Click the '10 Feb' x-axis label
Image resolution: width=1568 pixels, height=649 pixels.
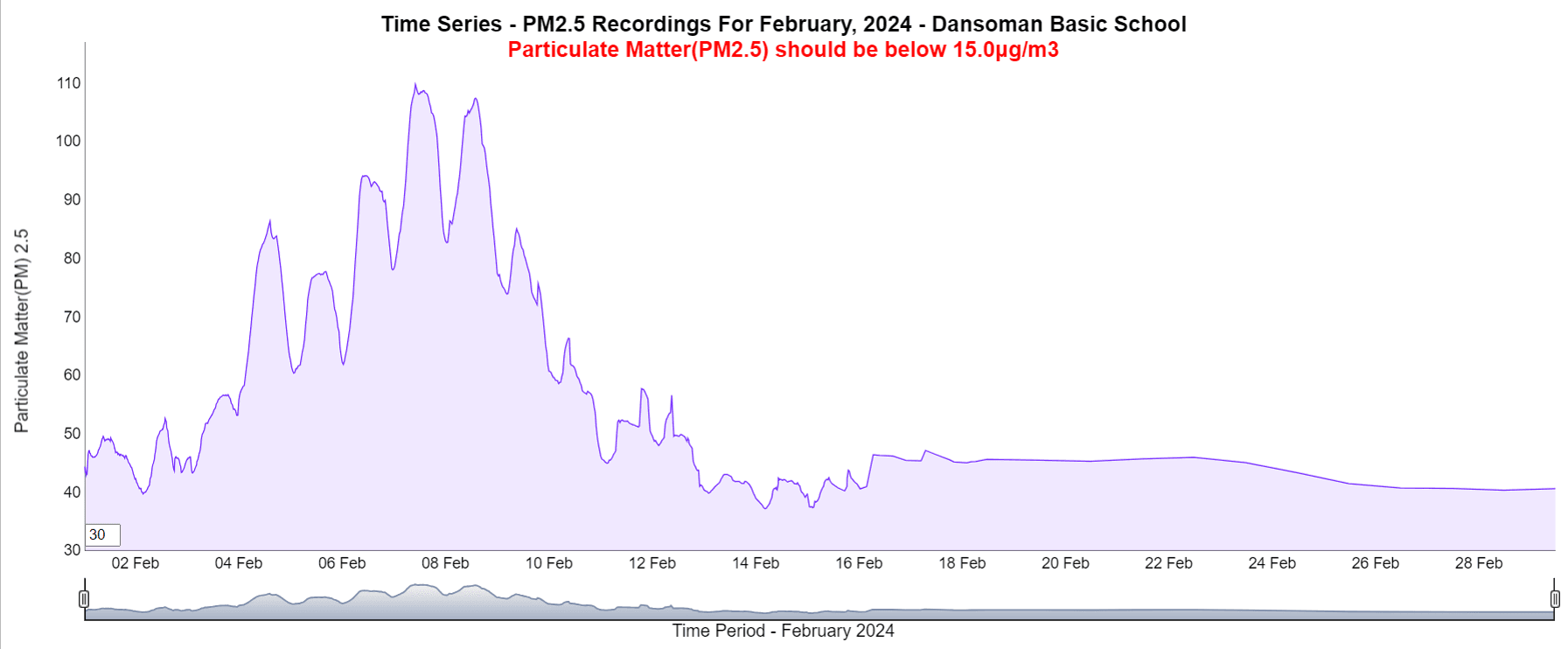click(549, 563)
